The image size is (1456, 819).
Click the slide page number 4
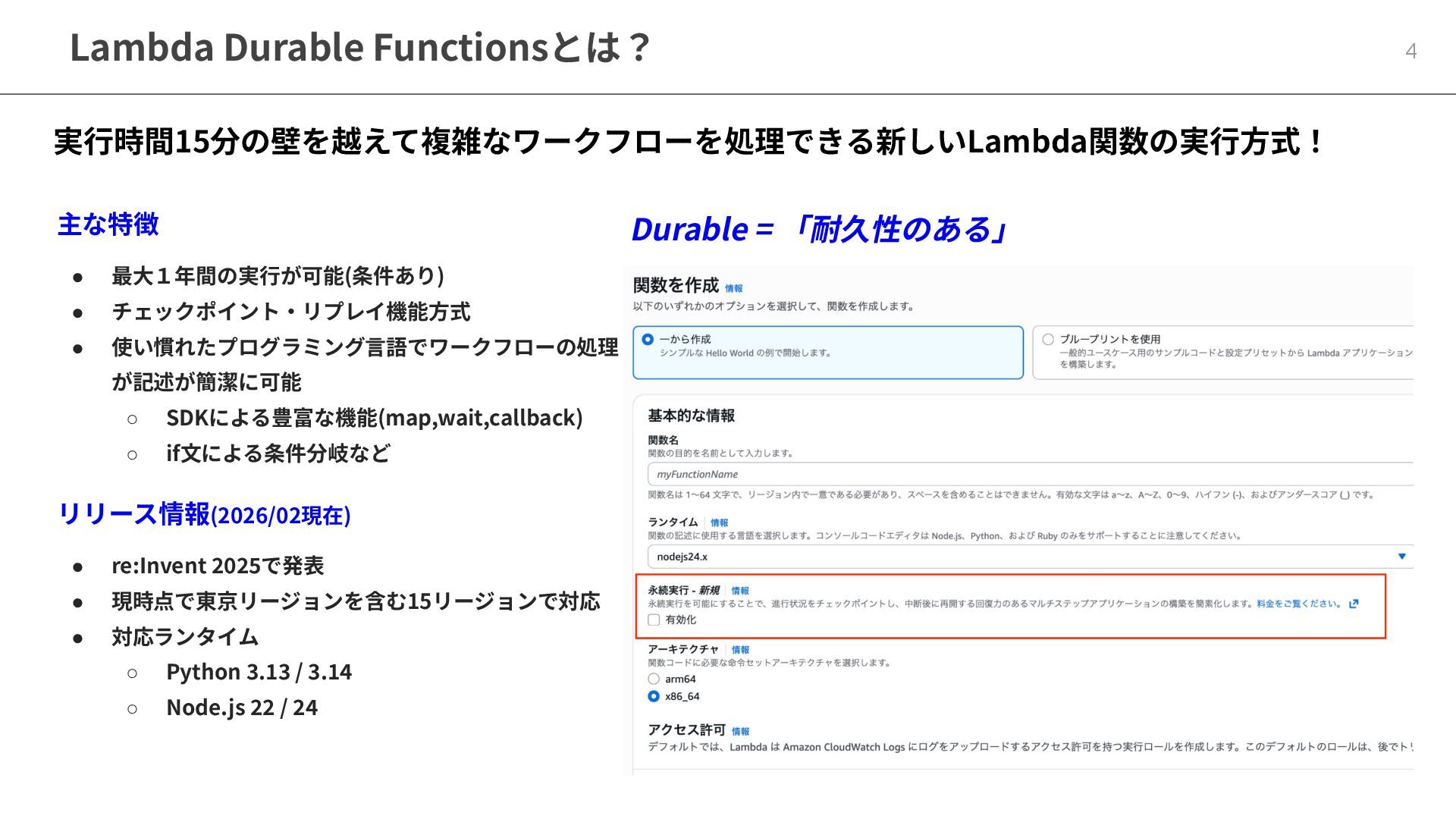click(x=1410, y=51)
